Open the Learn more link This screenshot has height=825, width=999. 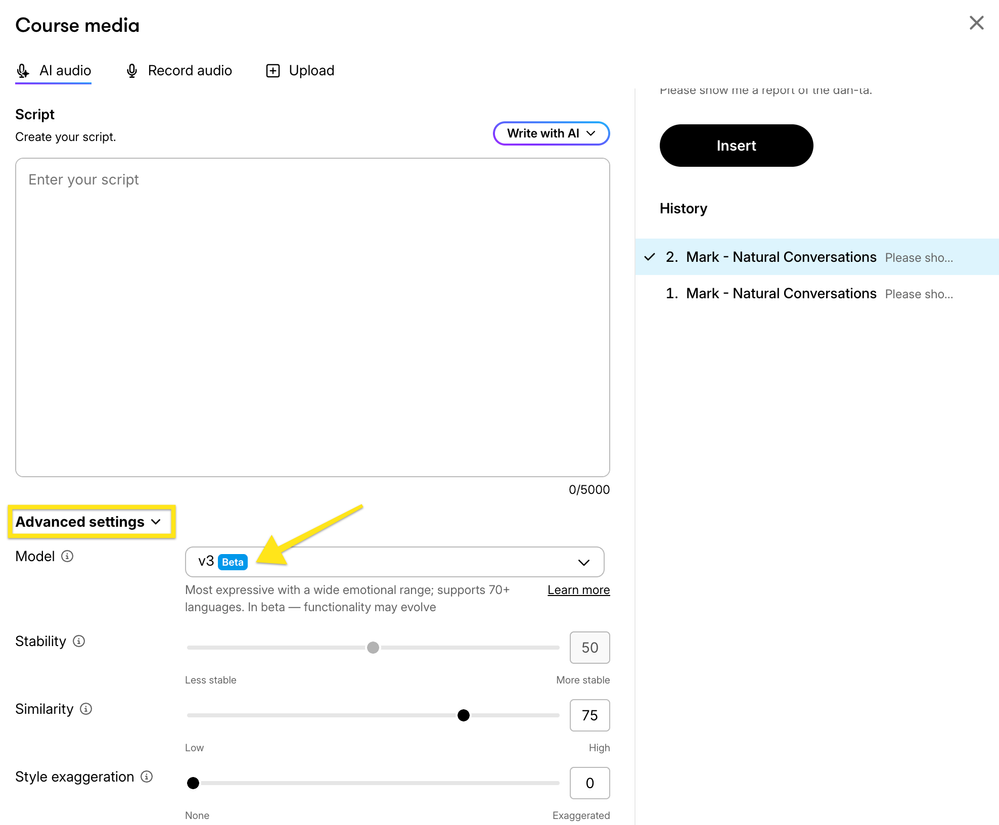578,590
